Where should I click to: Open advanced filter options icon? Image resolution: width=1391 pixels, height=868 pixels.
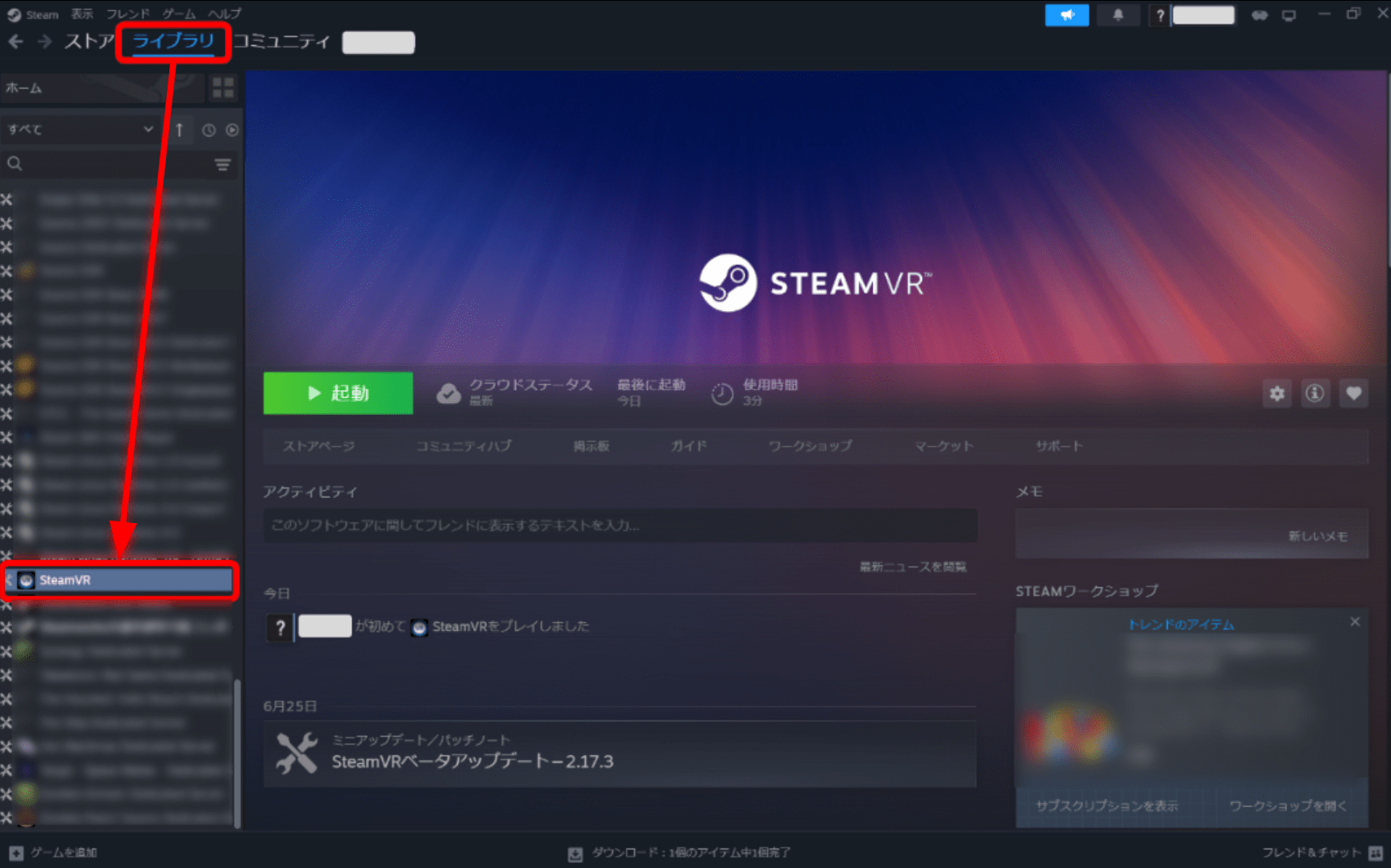222,164
